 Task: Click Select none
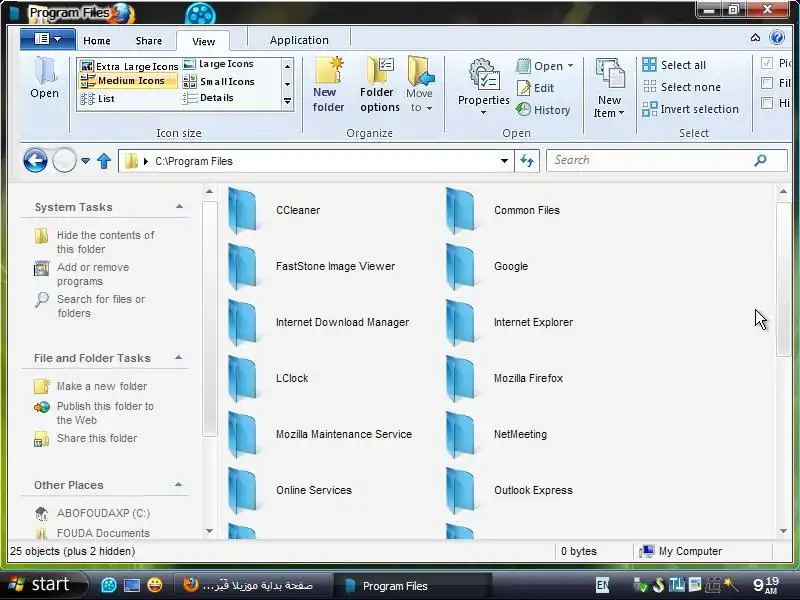682,87
